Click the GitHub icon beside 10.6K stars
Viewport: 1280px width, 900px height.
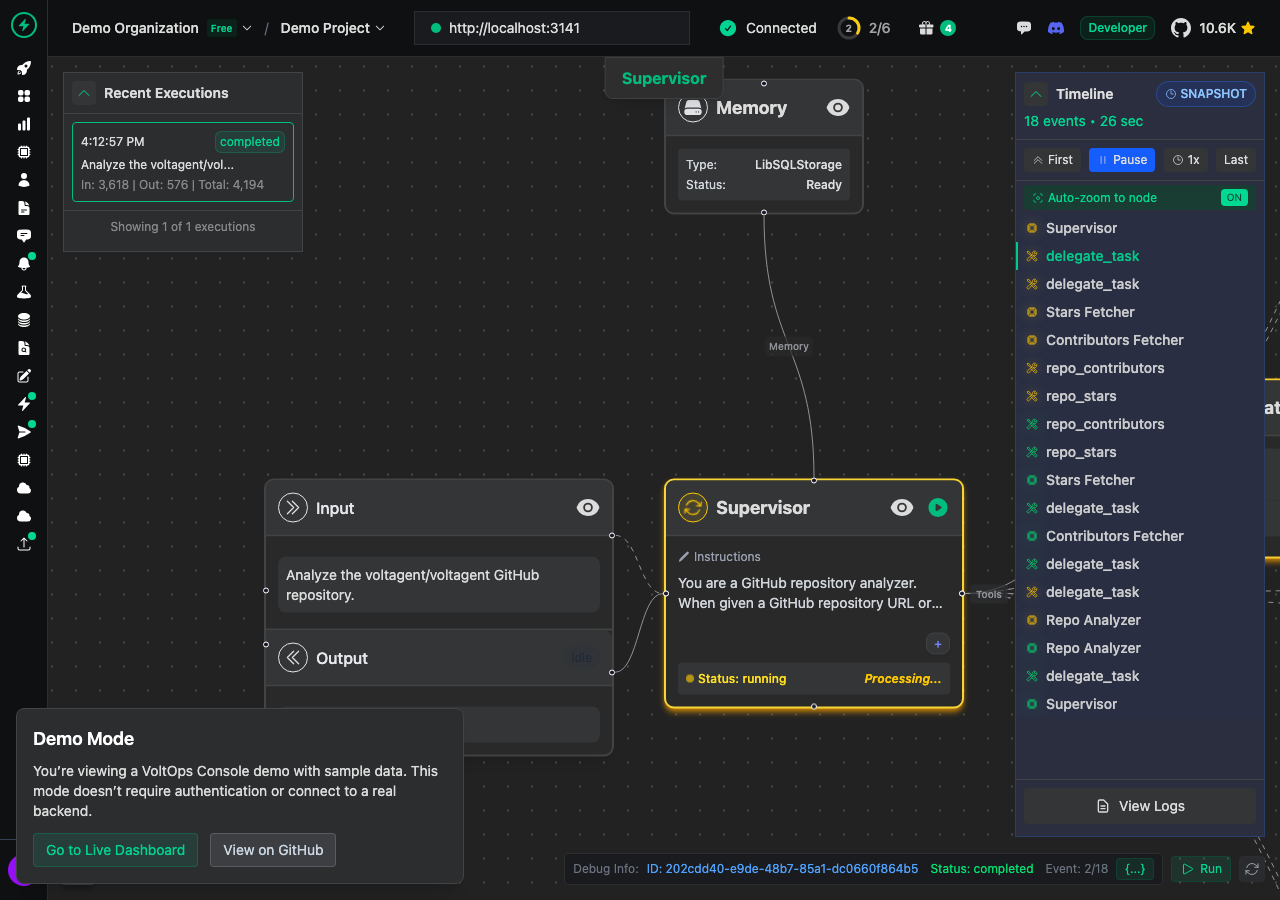coord(1181,28)
